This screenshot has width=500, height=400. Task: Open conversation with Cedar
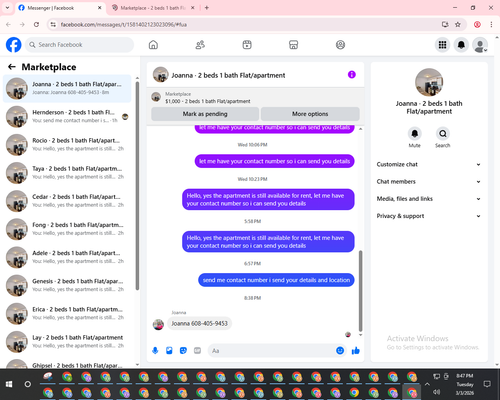[x=67, y=201]
